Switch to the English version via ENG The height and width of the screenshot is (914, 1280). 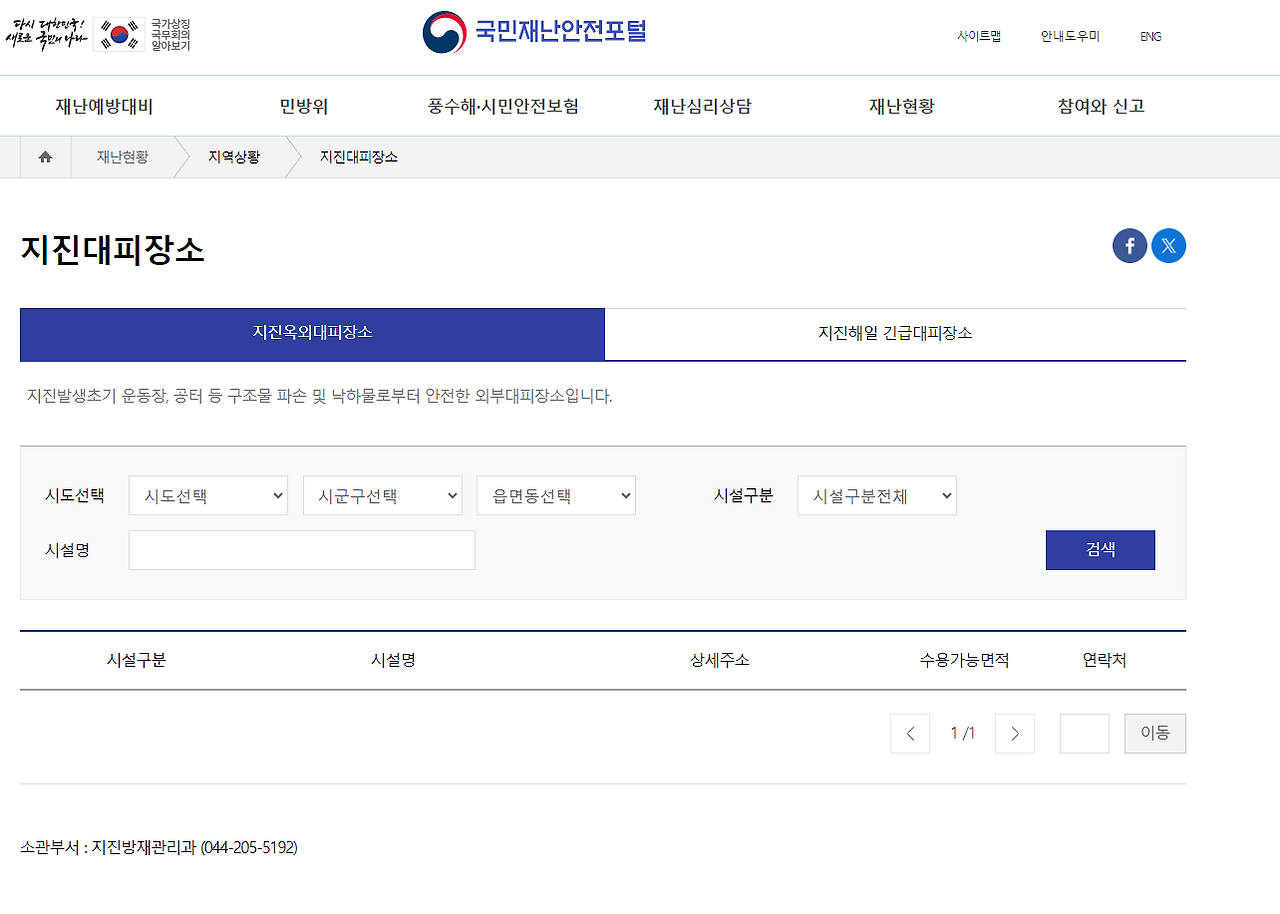click(1150, 36)
